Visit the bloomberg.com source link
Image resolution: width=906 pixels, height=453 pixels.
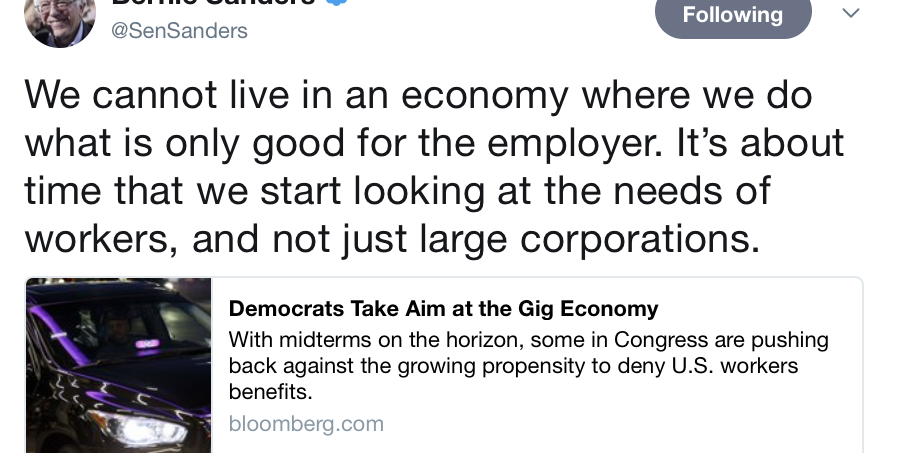pyautogui.click(x=306, y=424)
